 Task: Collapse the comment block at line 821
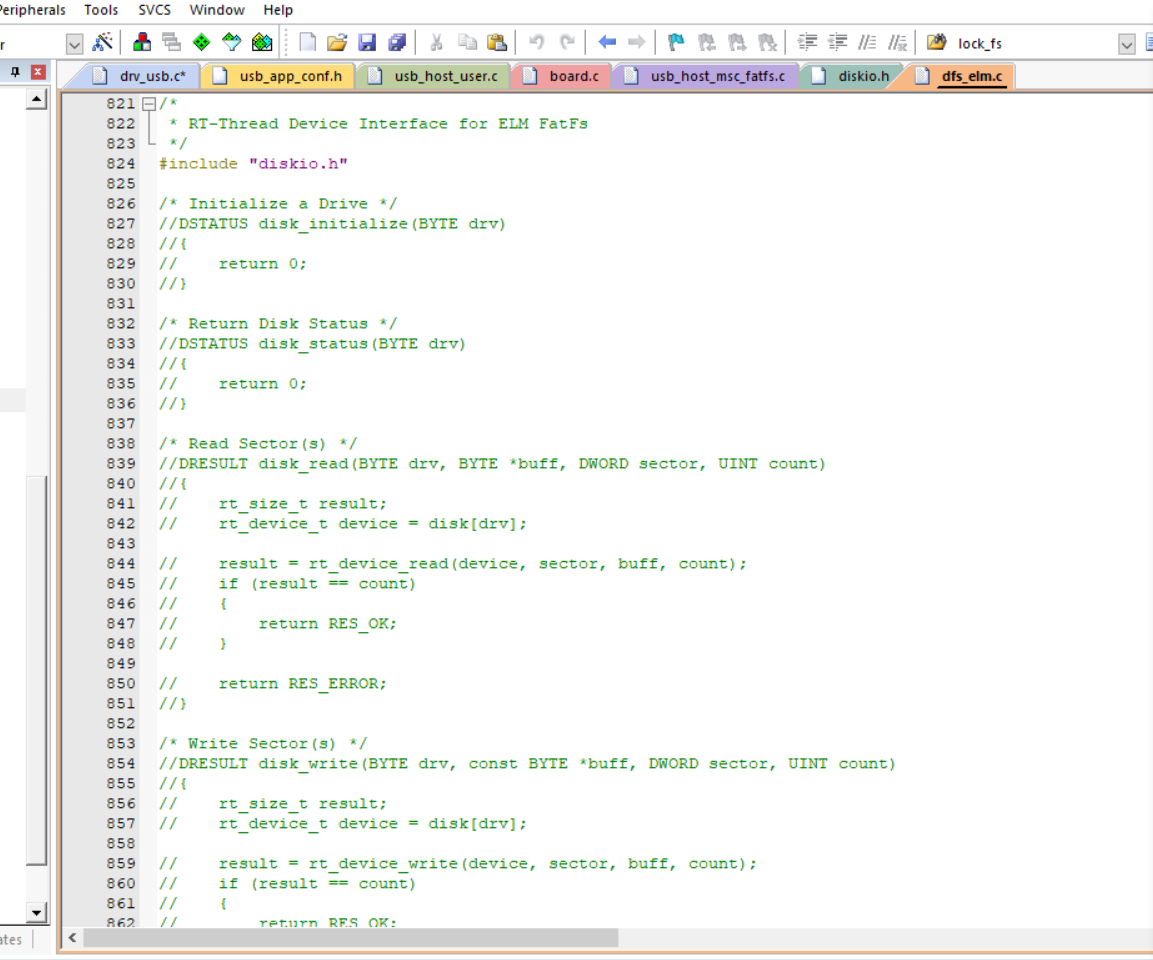pos(149,104)
